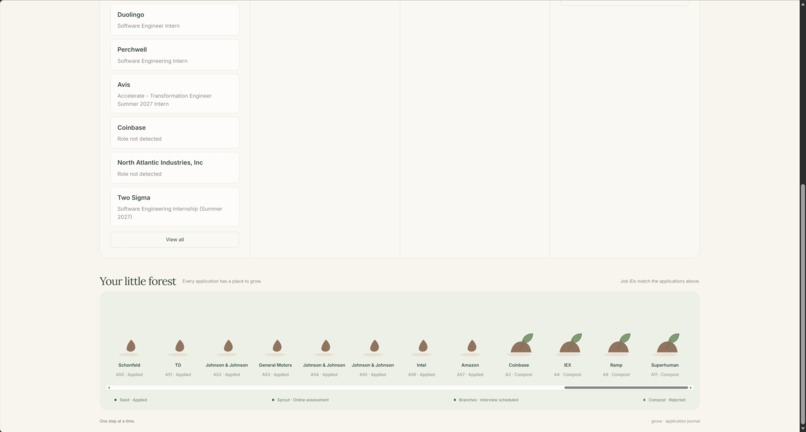This screenshot has width=806, height=432.
Task: Click the 'A56 · Applied' label under Intel
Action: pos(422,374)
